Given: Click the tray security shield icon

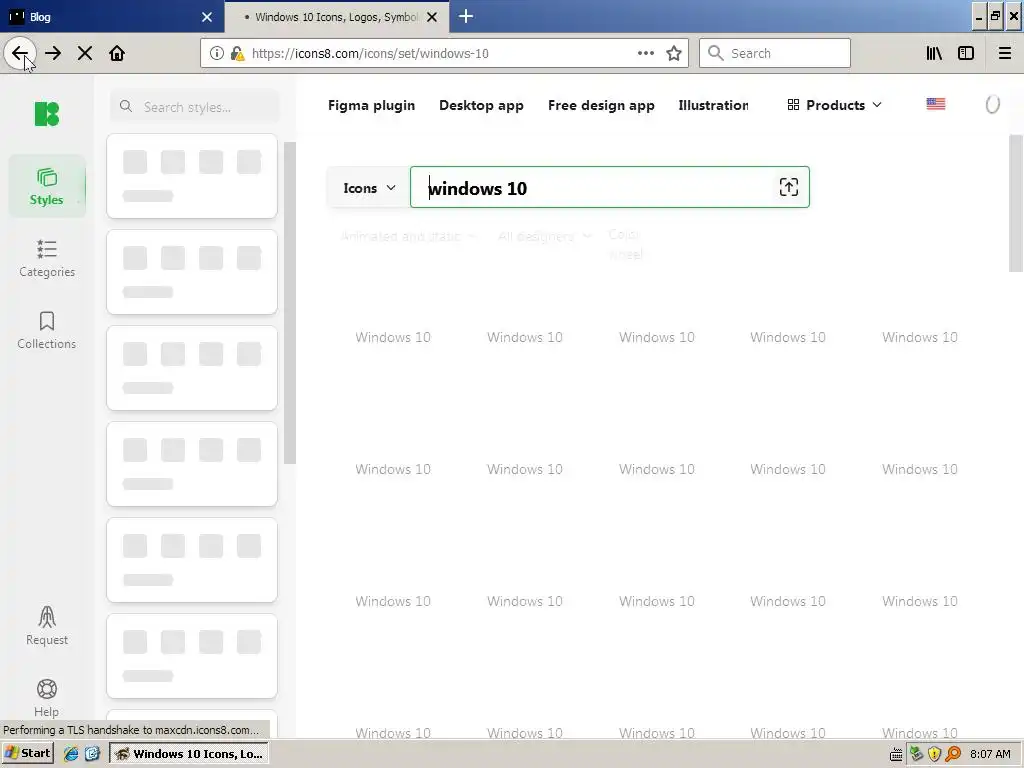Looking at the screenshot, I should [934, 754].
